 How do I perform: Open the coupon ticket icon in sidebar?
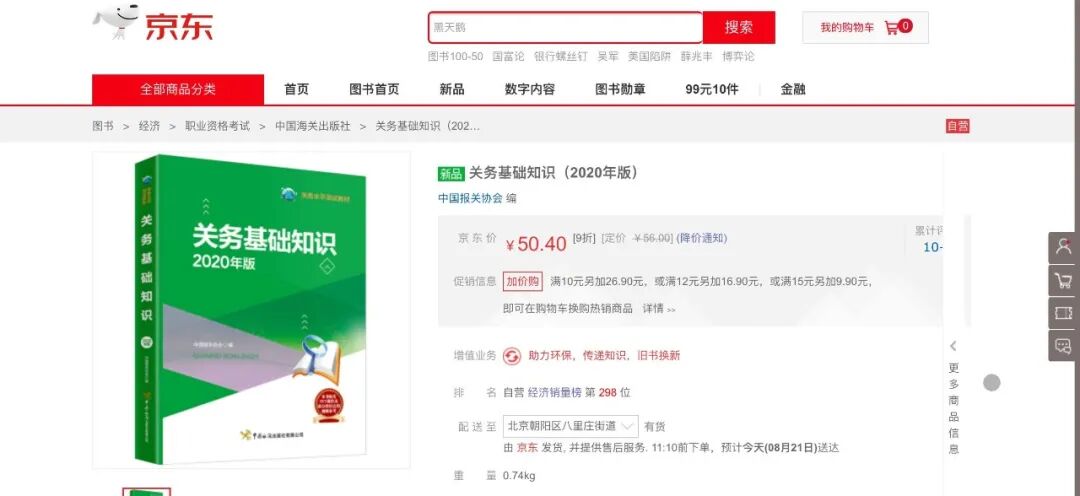[1063, 313]
